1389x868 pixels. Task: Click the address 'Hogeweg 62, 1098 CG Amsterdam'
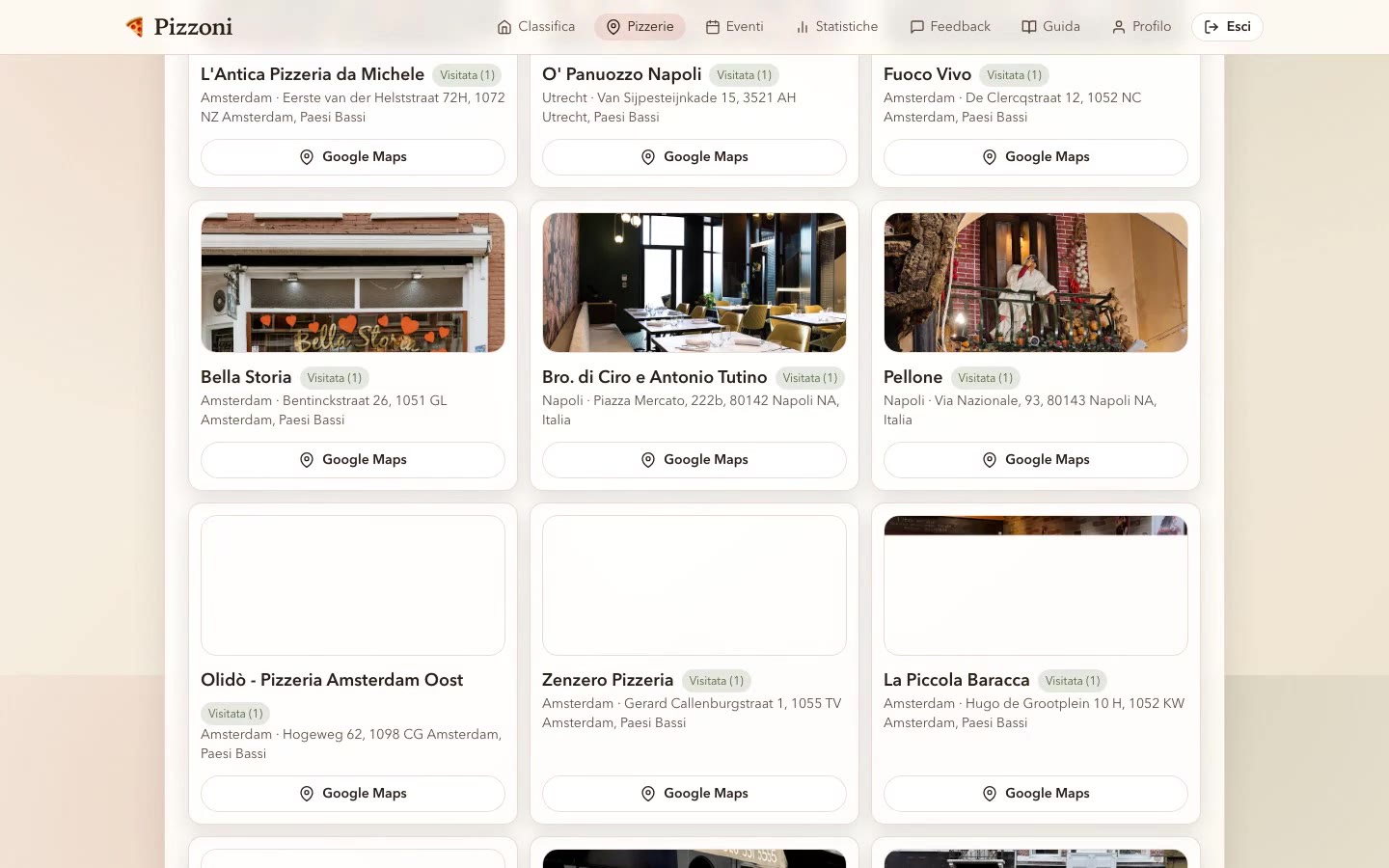tap(391, 734)
